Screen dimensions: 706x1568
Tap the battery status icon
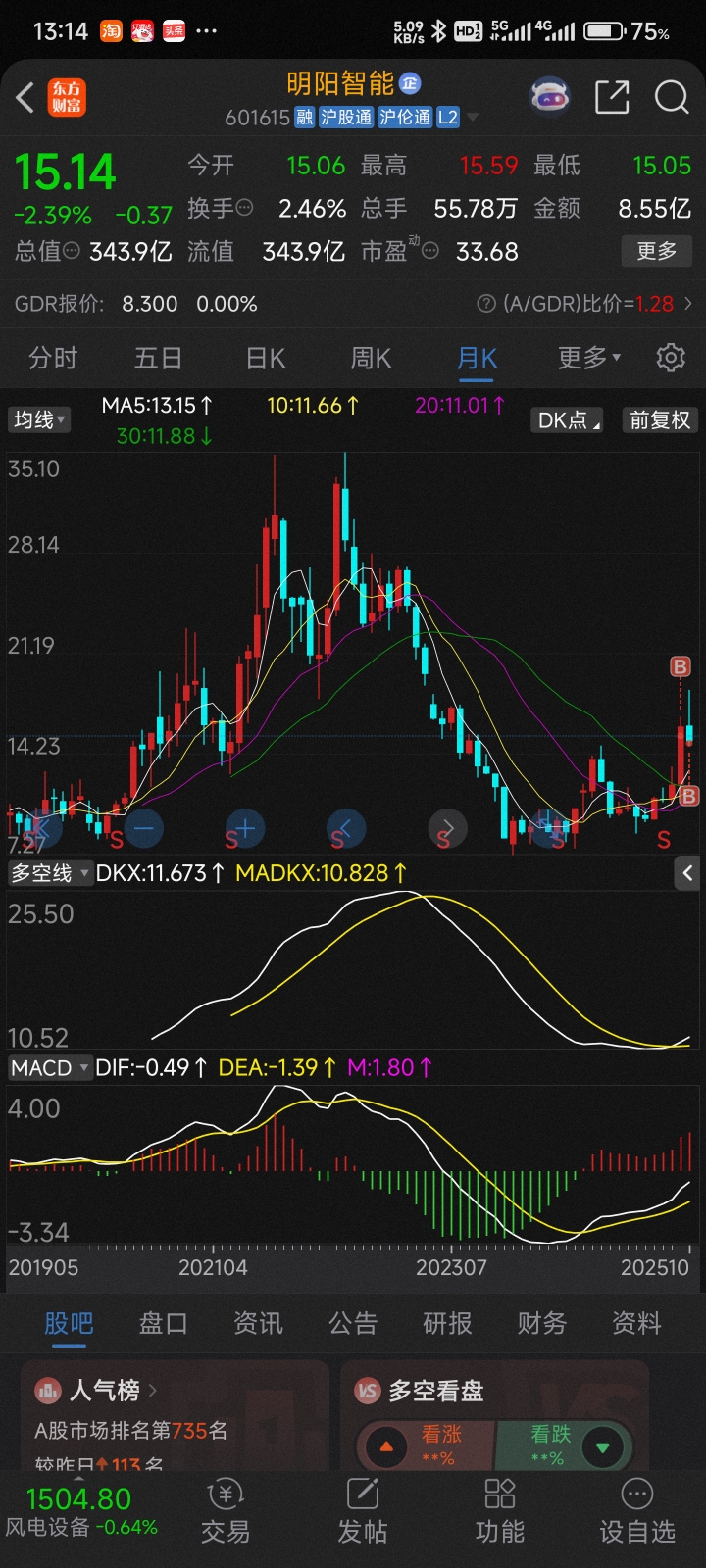click(605, 31)
